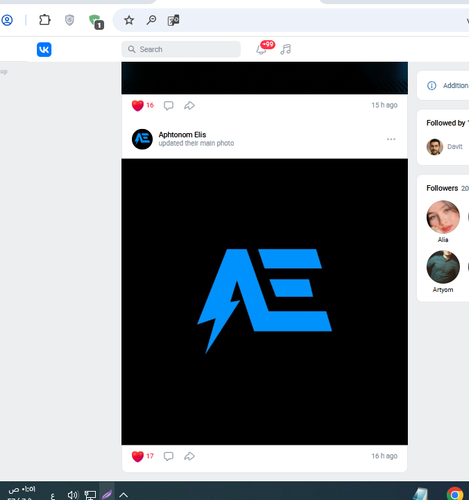
Task: Click the translate page icon
Action: coord(173,20)
